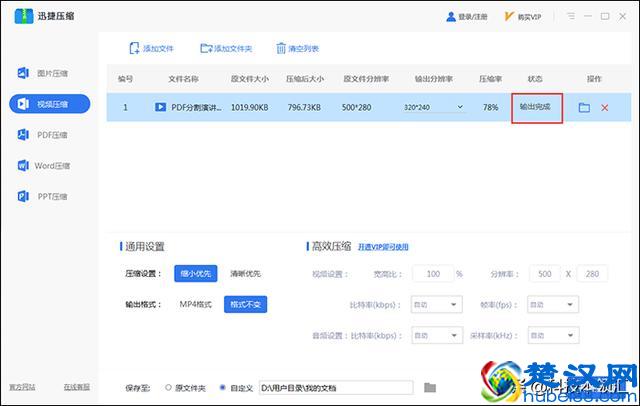Click the 500*280 original resolution cell
The width and height of the screenshot is (640, 406).
click(x=356, y=108)
